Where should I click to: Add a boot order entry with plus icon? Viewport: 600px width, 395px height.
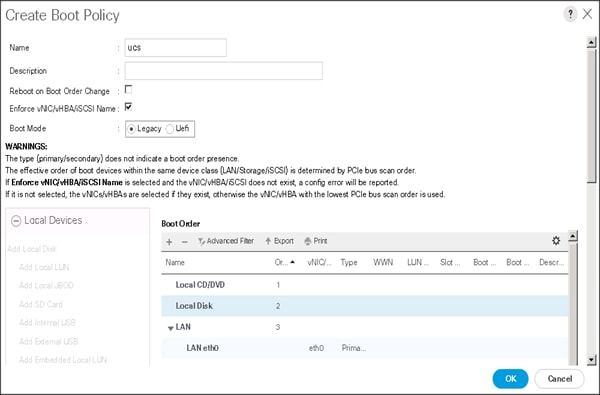click(169, 242)
